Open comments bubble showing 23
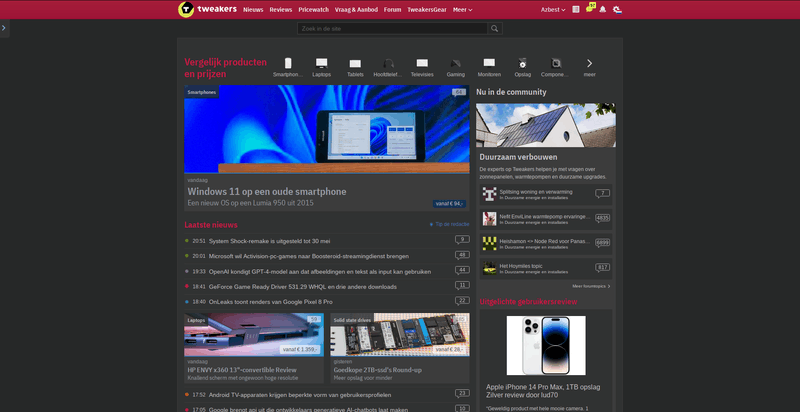 point(462,394)
